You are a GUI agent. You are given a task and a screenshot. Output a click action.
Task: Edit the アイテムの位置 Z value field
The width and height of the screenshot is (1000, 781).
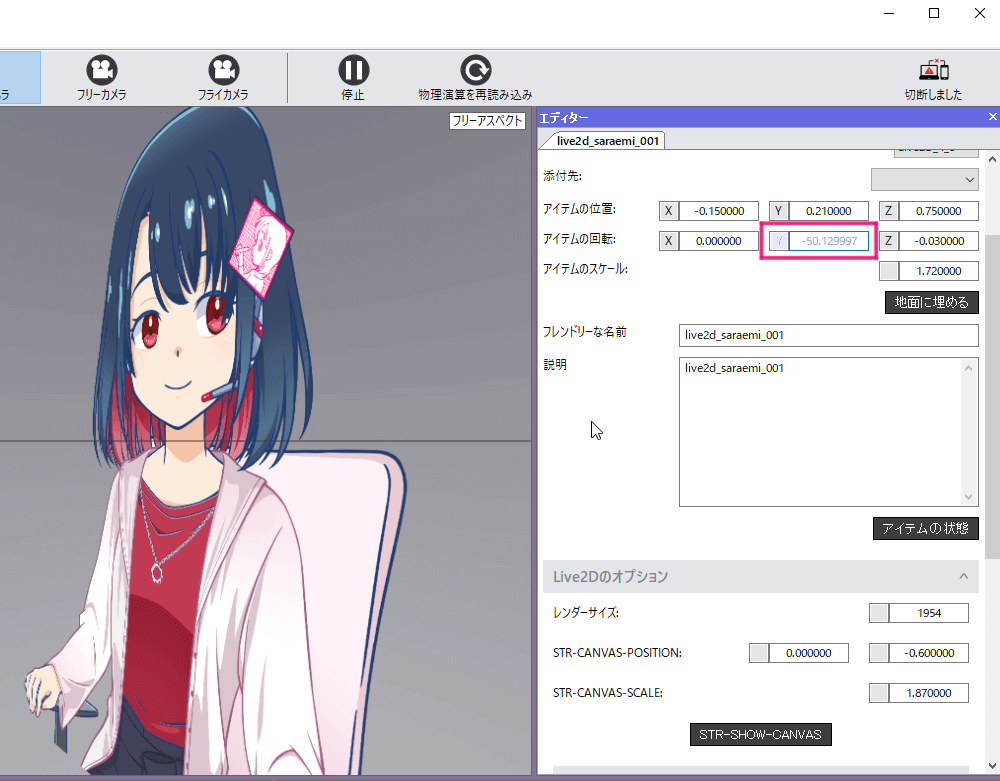[x=939, y=211]
